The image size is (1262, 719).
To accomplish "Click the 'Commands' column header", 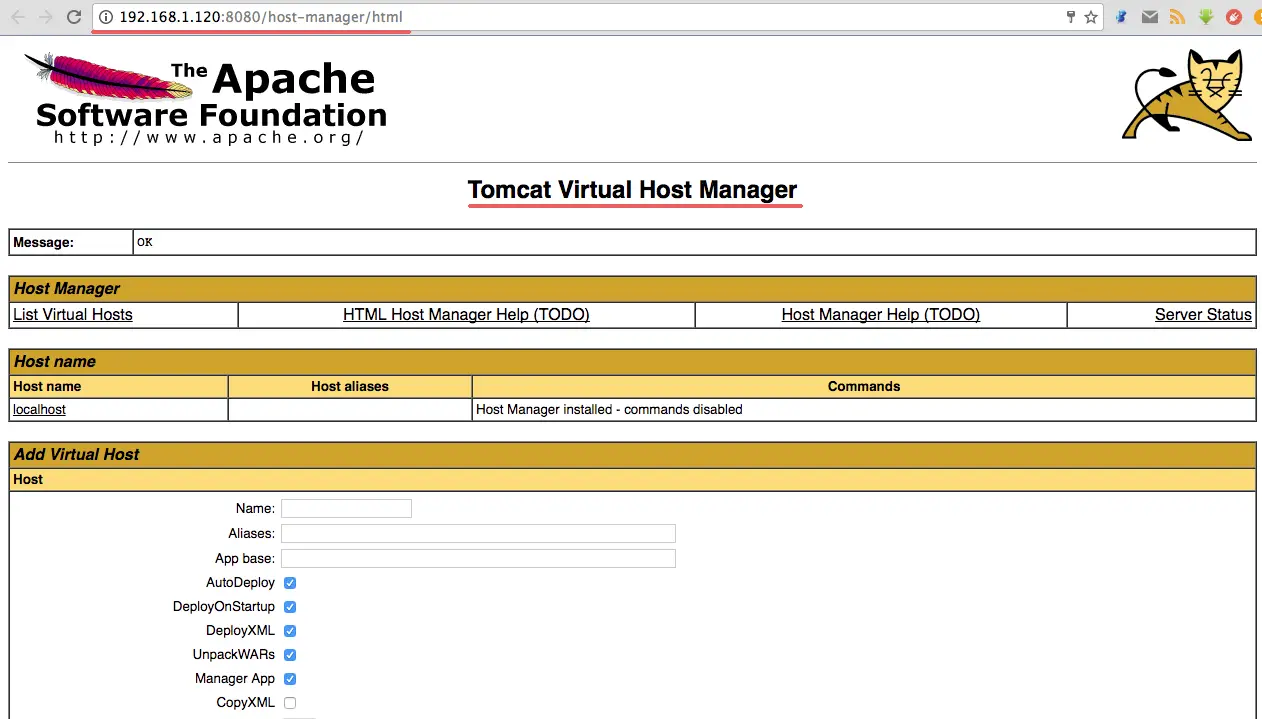I will (x=864, y=386).
